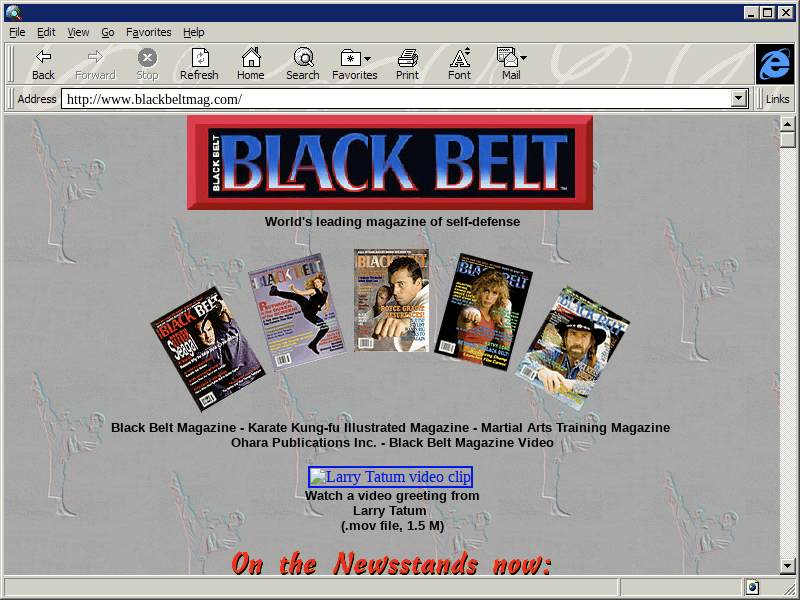Viewport: 800px width, 600px height.
Task: Click the Larry Tatum video clip link
Action: 390,477
